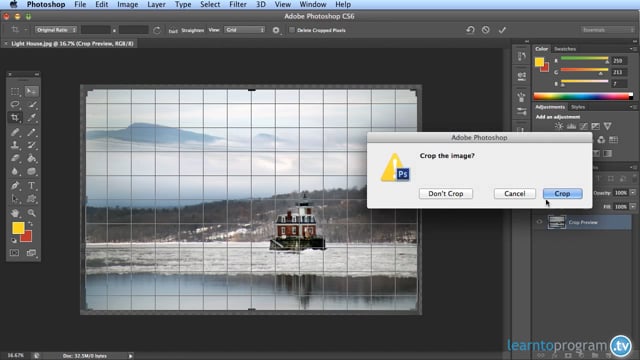Select the History Brush tool

tap(31, 145)
